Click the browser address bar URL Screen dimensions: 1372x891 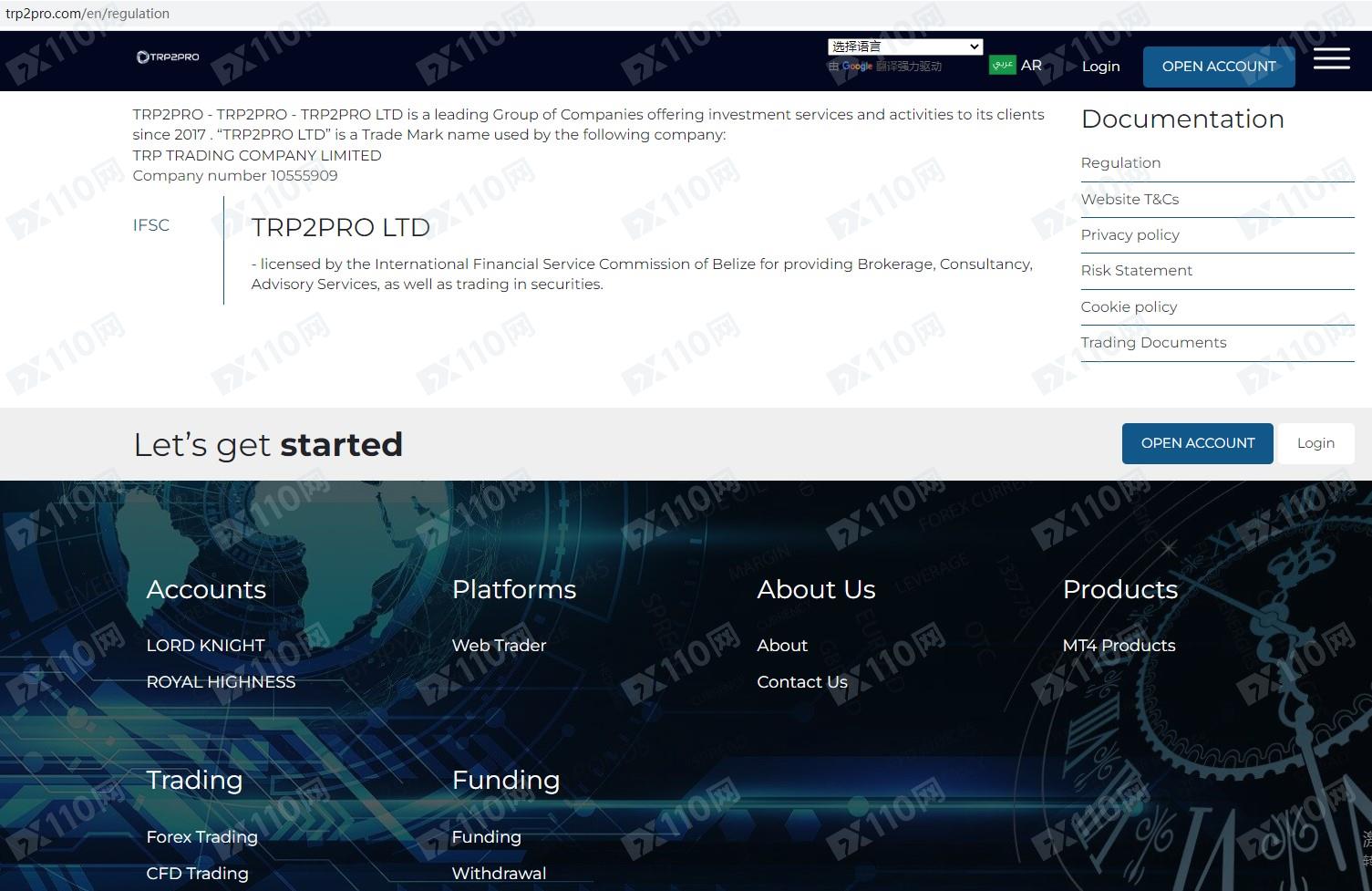click(x=88, y=14)
